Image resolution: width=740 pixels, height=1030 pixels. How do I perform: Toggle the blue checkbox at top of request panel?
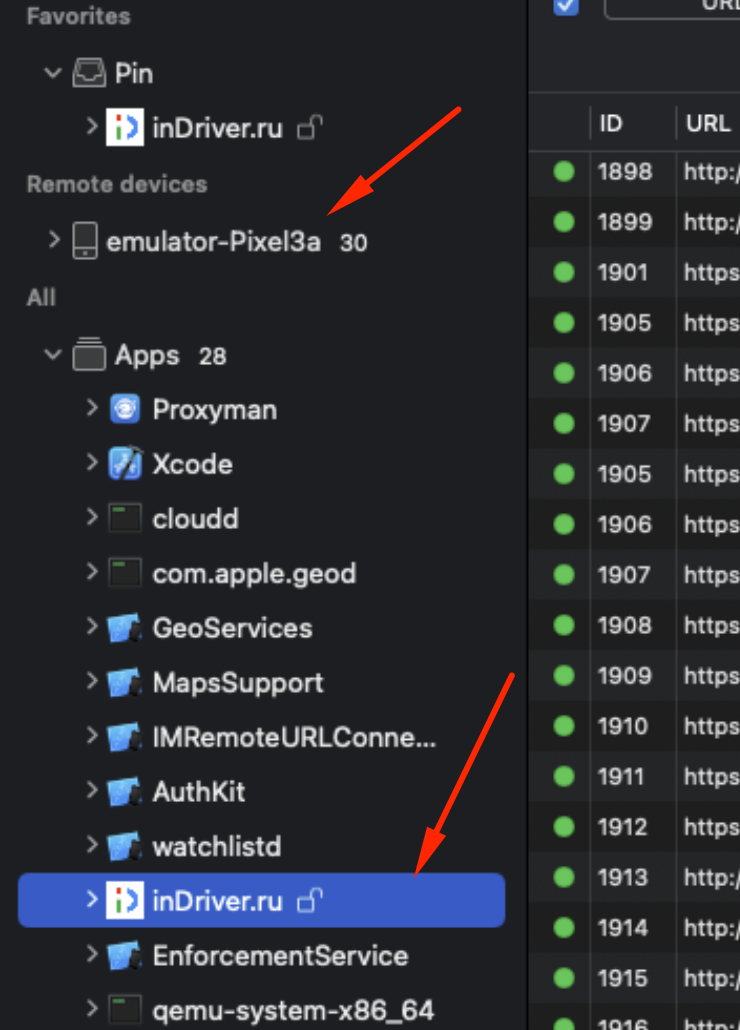pos(566,7)
